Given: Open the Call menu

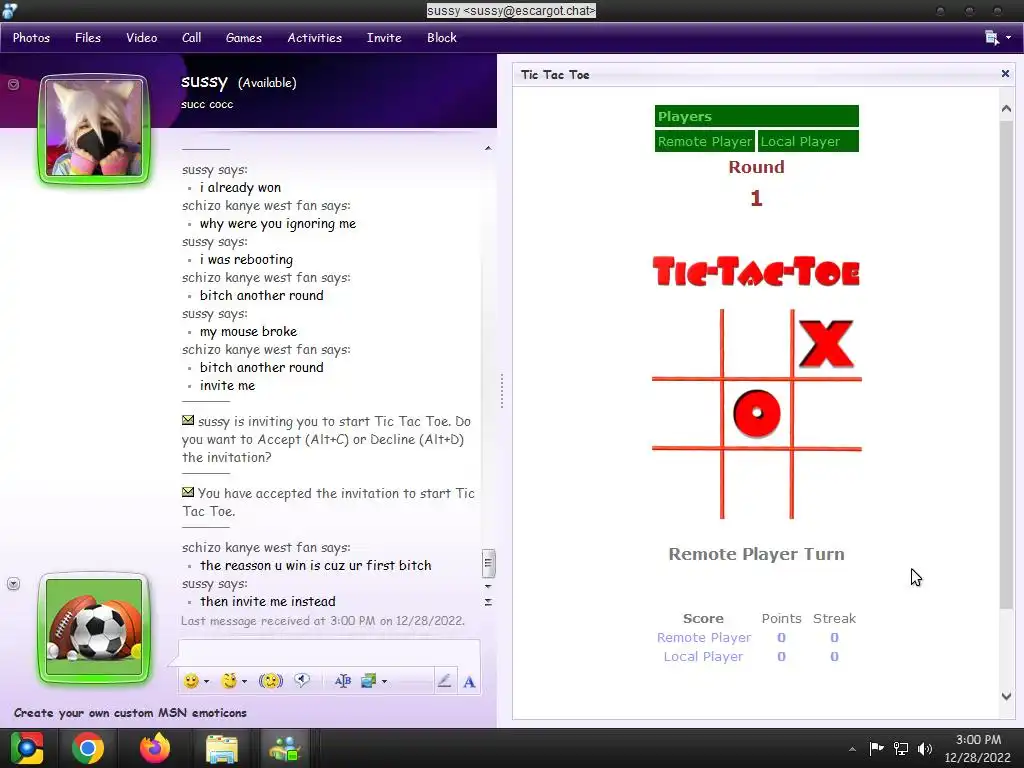Looking at the screenshot, I should [191, 38].
